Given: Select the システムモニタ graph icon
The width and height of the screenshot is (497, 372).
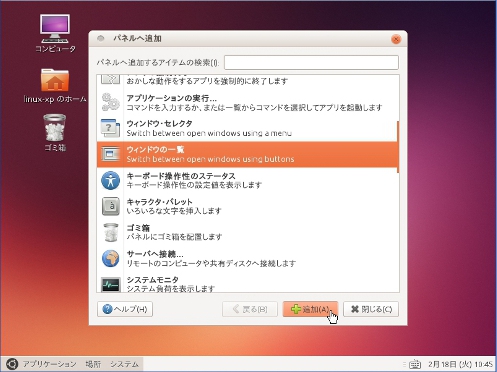Looking at the screenshot, I should tap(110, 284).
